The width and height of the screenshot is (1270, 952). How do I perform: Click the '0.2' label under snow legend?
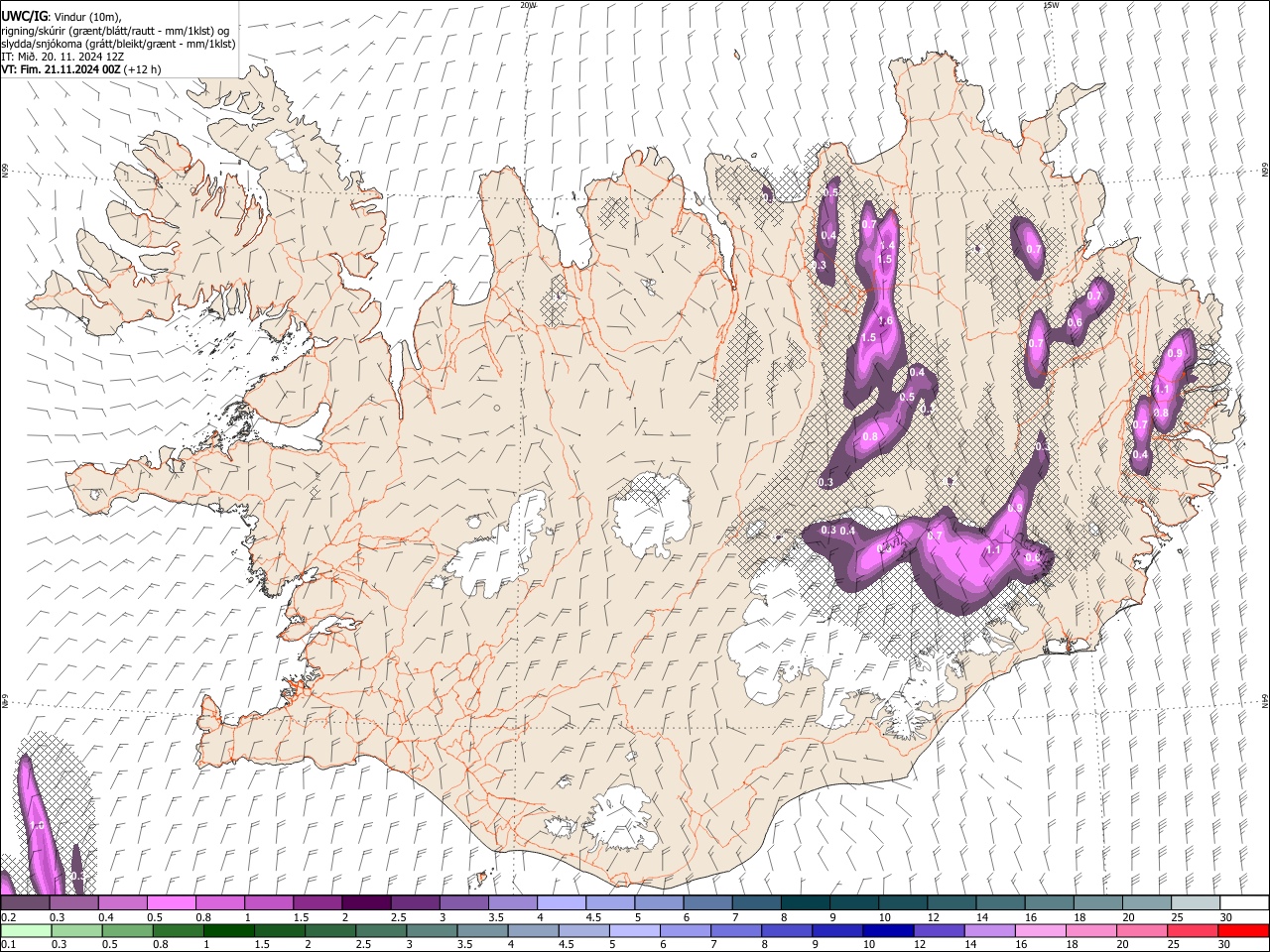pyautogui.click(x=7, y=917)
